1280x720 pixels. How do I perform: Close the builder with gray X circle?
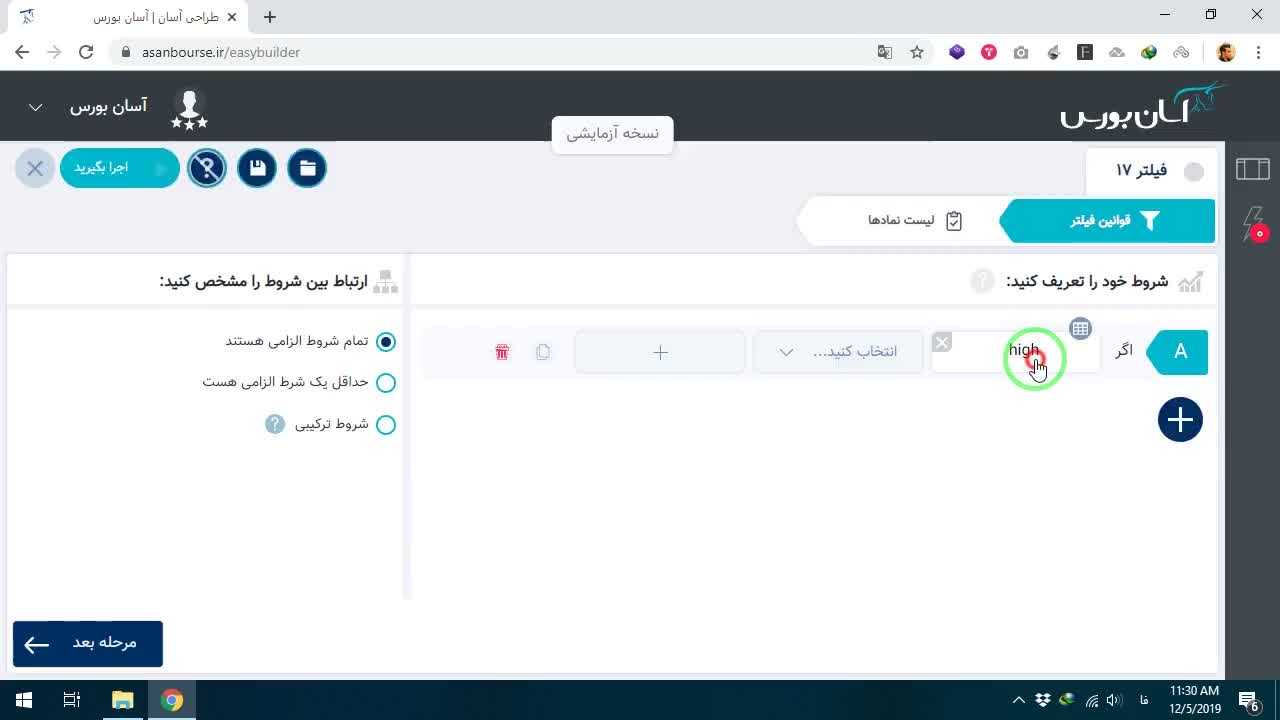point(35,168)
